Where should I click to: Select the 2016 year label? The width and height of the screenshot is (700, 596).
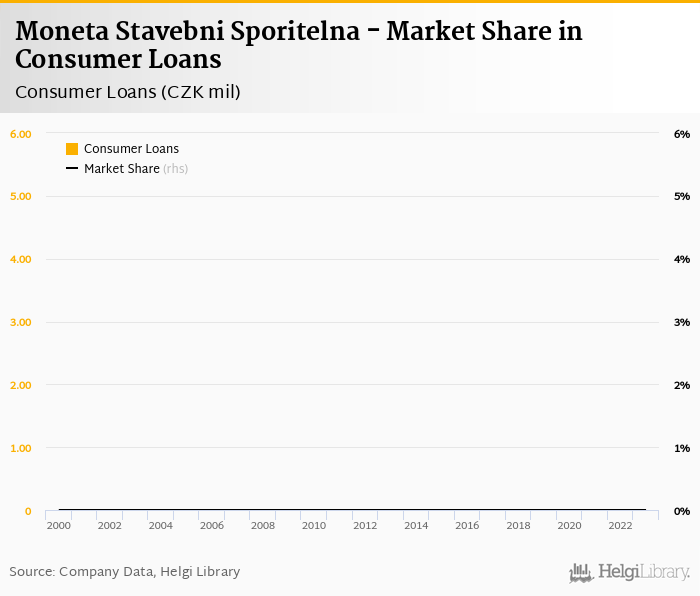(x=467, y=525)
